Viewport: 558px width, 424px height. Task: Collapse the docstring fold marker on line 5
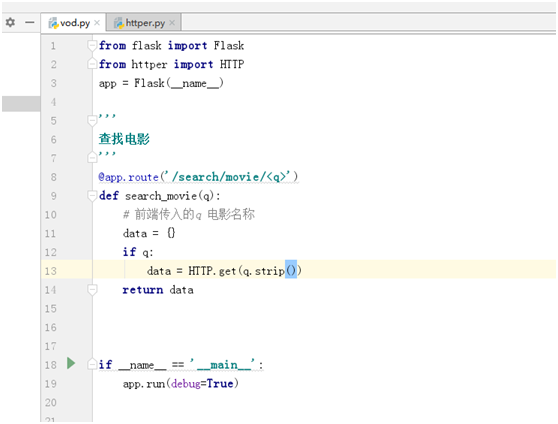92,121
